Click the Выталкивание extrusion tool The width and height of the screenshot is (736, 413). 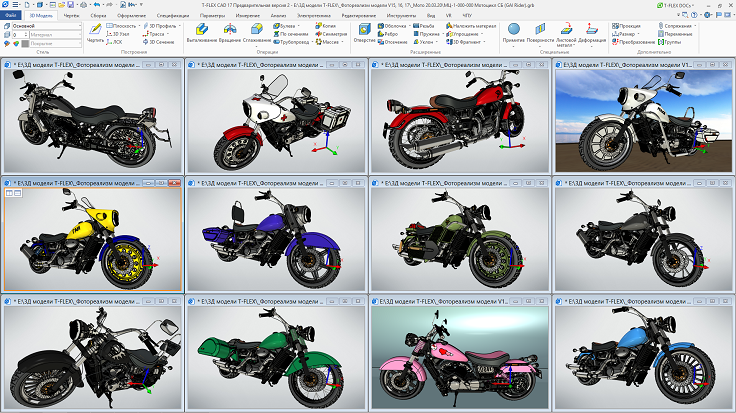click(x=202, y=33)
